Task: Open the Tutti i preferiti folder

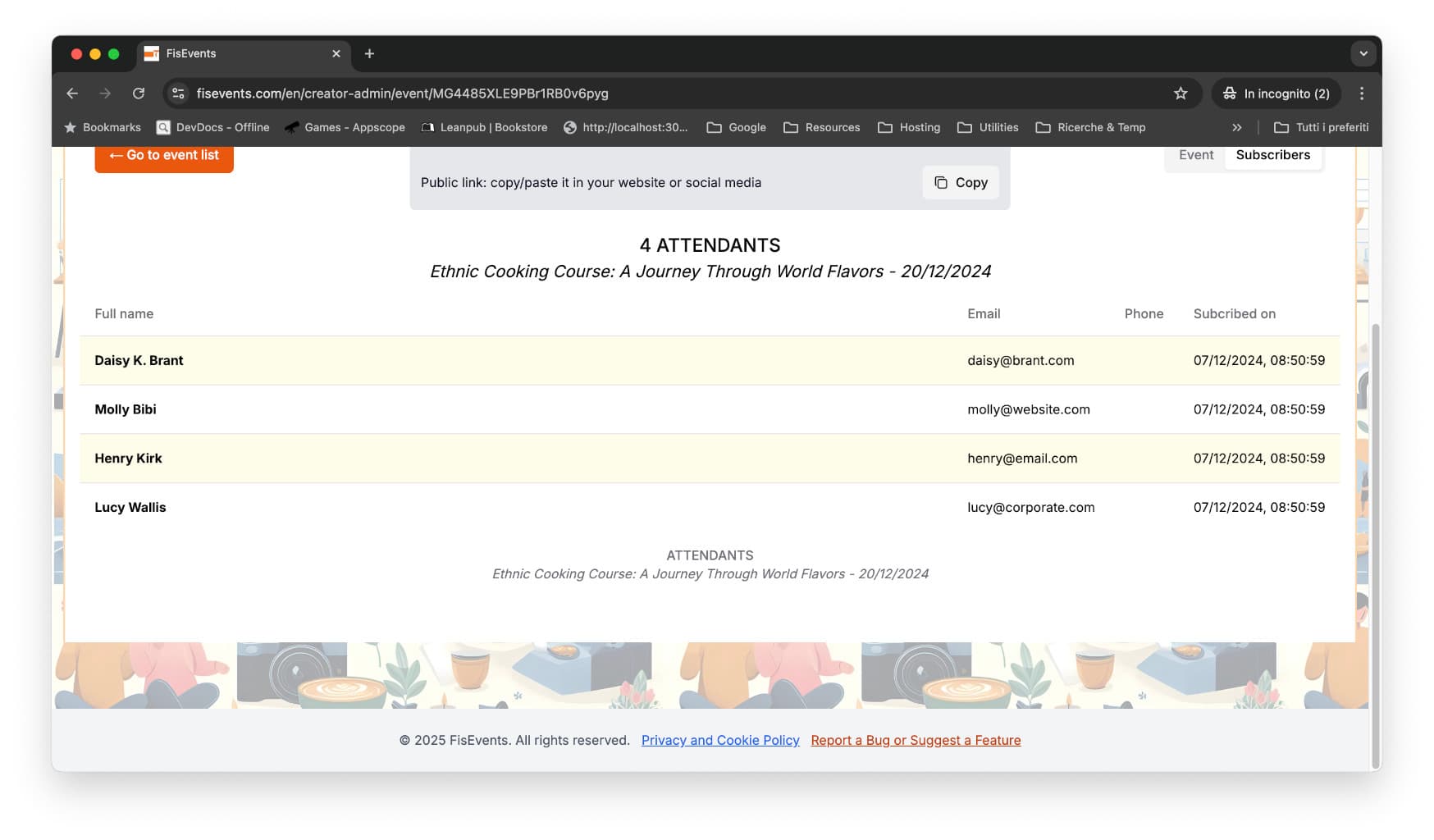Action: pyautogui.click(x=1321, y=127)
